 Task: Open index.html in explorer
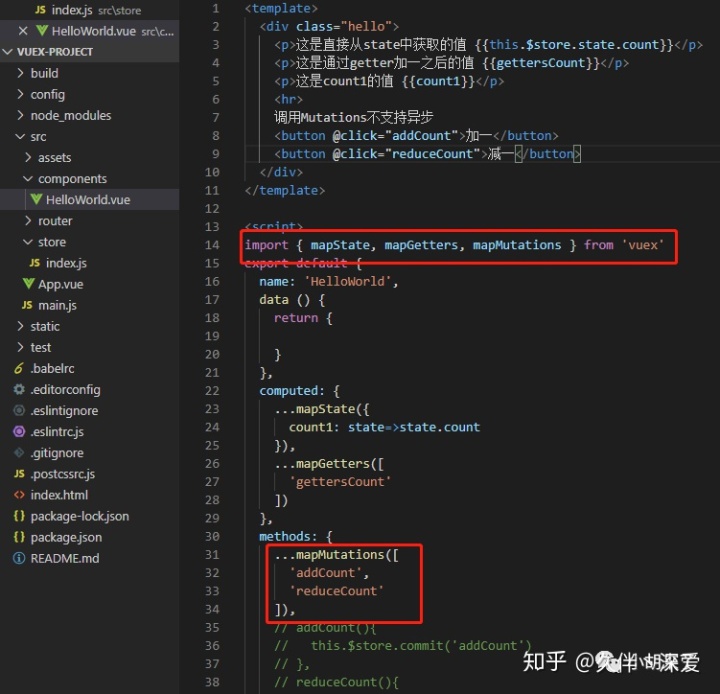point(90,496)
